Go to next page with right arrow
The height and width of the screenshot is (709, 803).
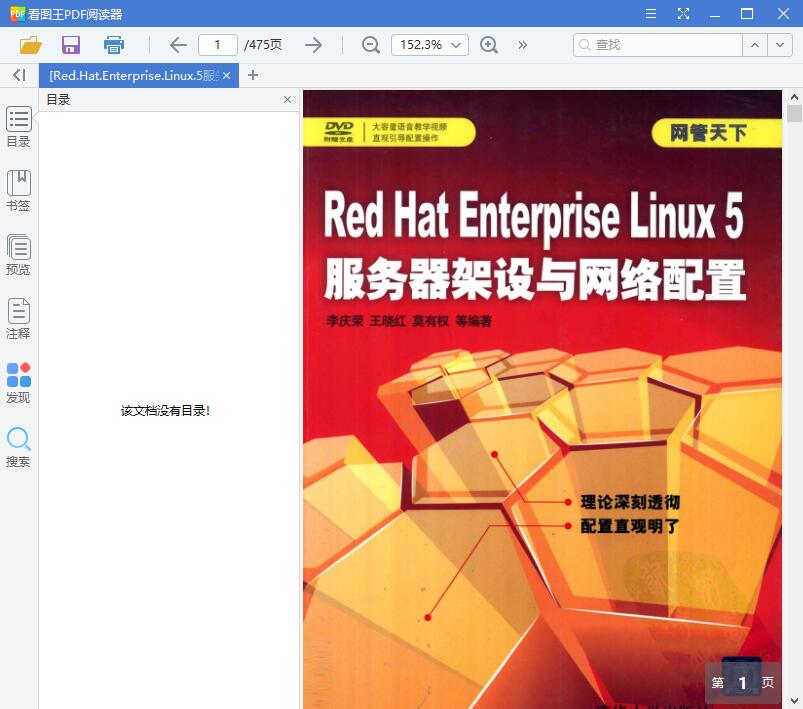coord(313,45)
